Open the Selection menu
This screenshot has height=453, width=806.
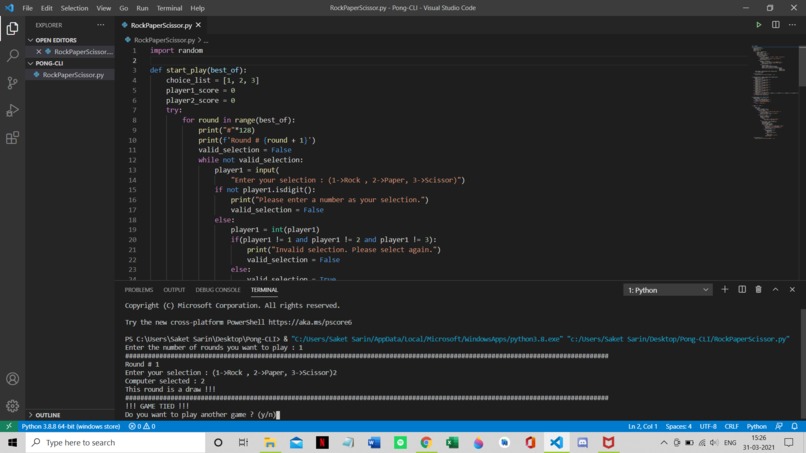[x=75, y=8]
